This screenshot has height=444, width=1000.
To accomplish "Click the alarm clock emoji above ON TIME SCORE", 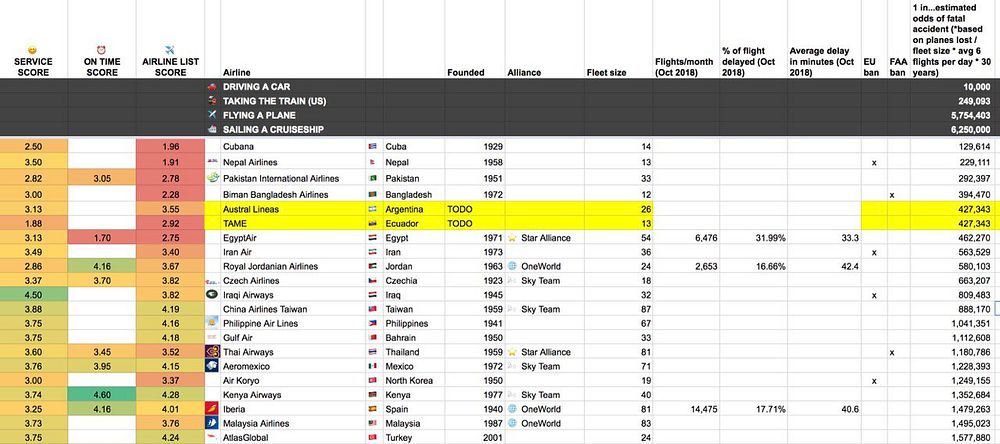I will pos(101,50).
